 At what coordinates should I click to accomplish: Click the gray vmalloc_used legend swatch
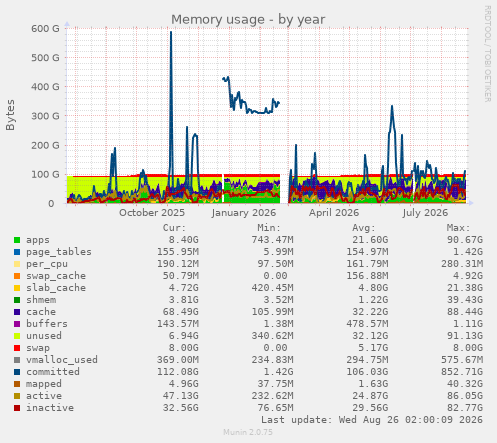coord(17,360)
